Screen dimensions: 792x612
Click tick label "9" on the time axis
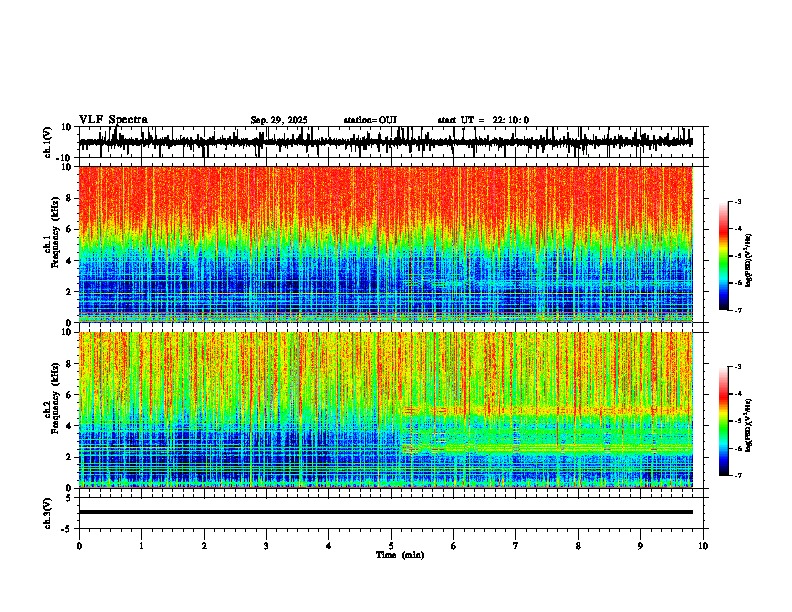(x=640, y=546)
